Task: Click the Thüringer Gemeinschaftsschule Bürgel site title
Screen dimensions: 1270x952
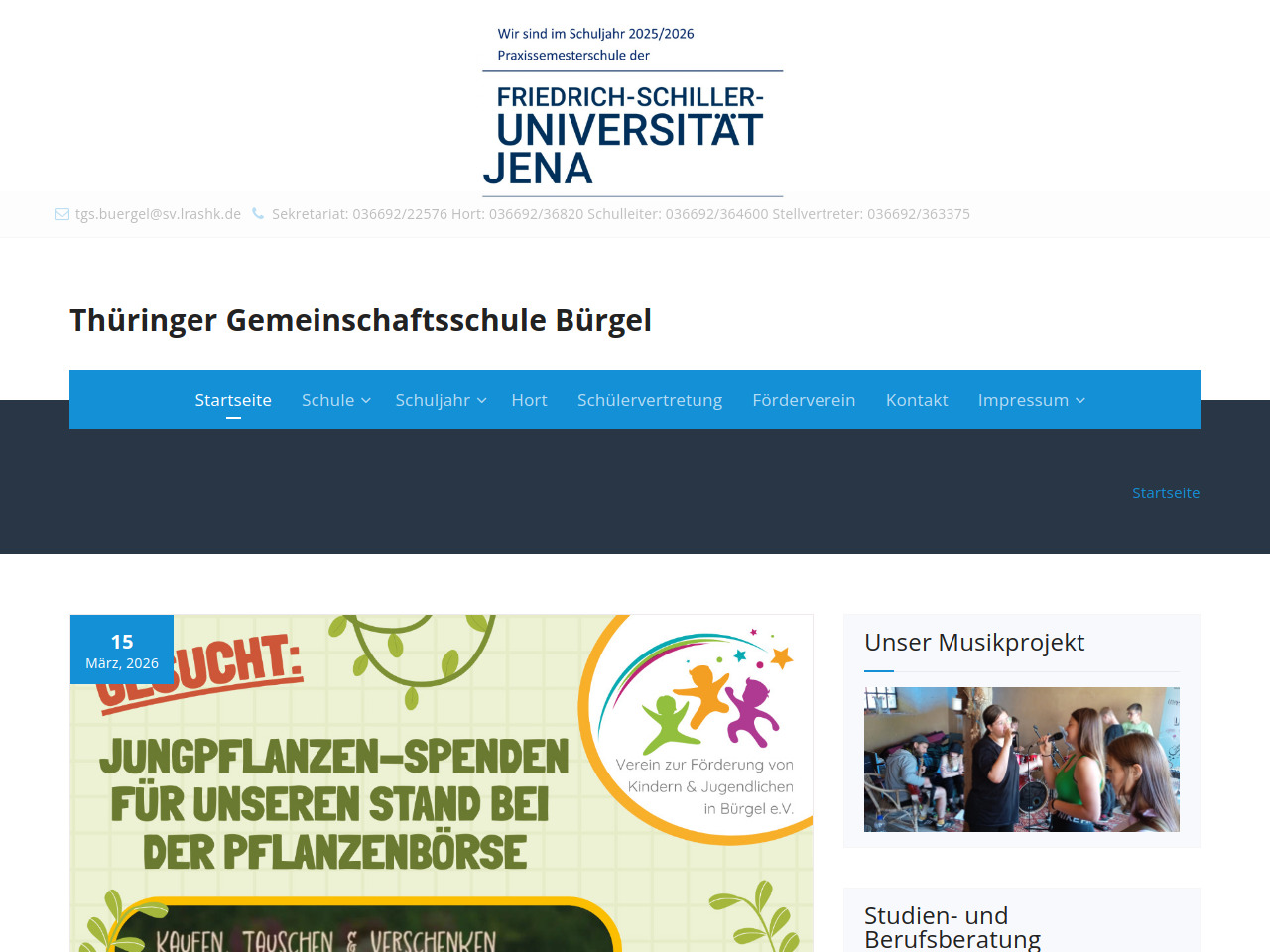Action: [x=360, y=320]
